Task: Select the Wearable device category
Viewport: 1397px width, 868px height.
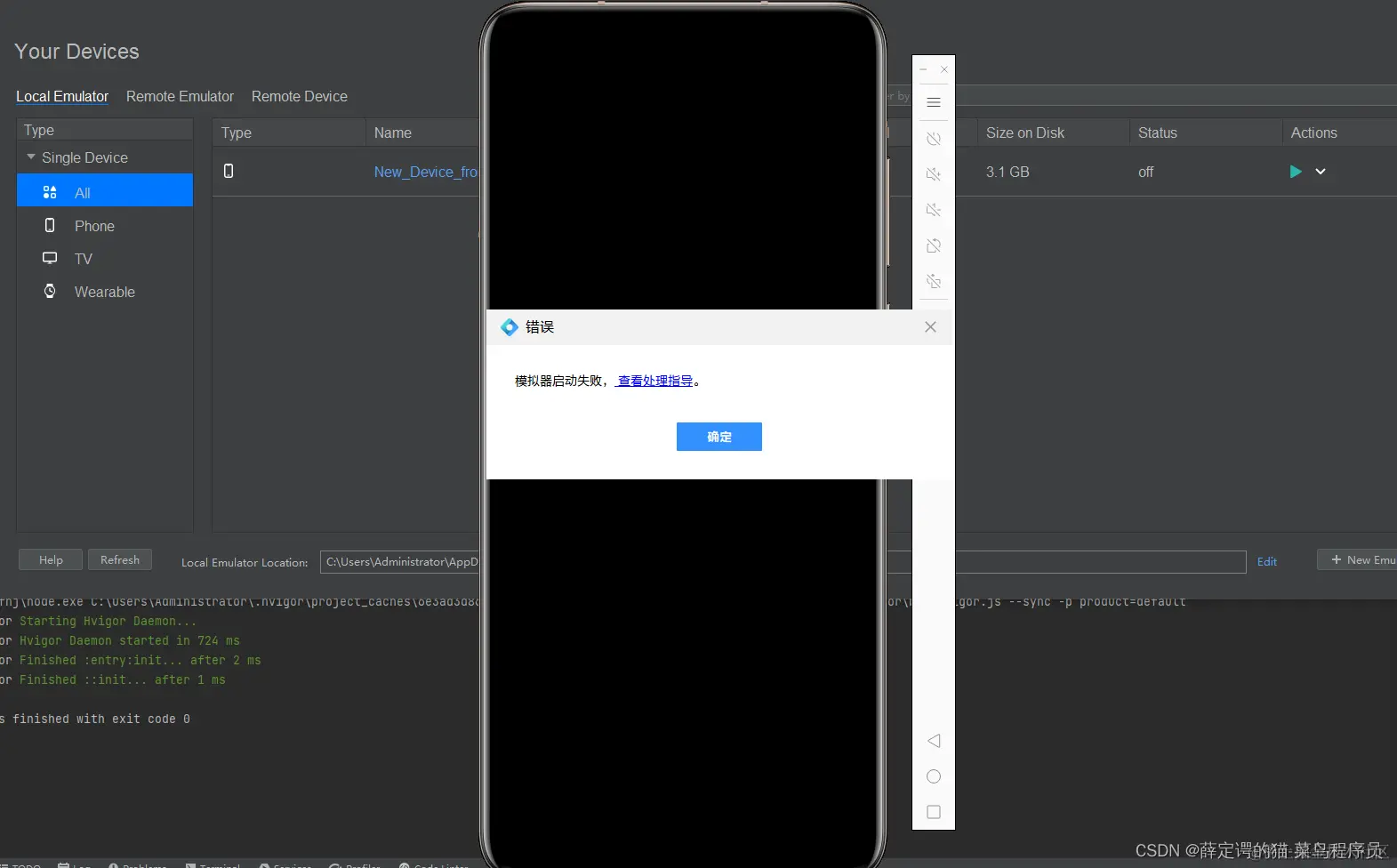Action: coord(105,292)
